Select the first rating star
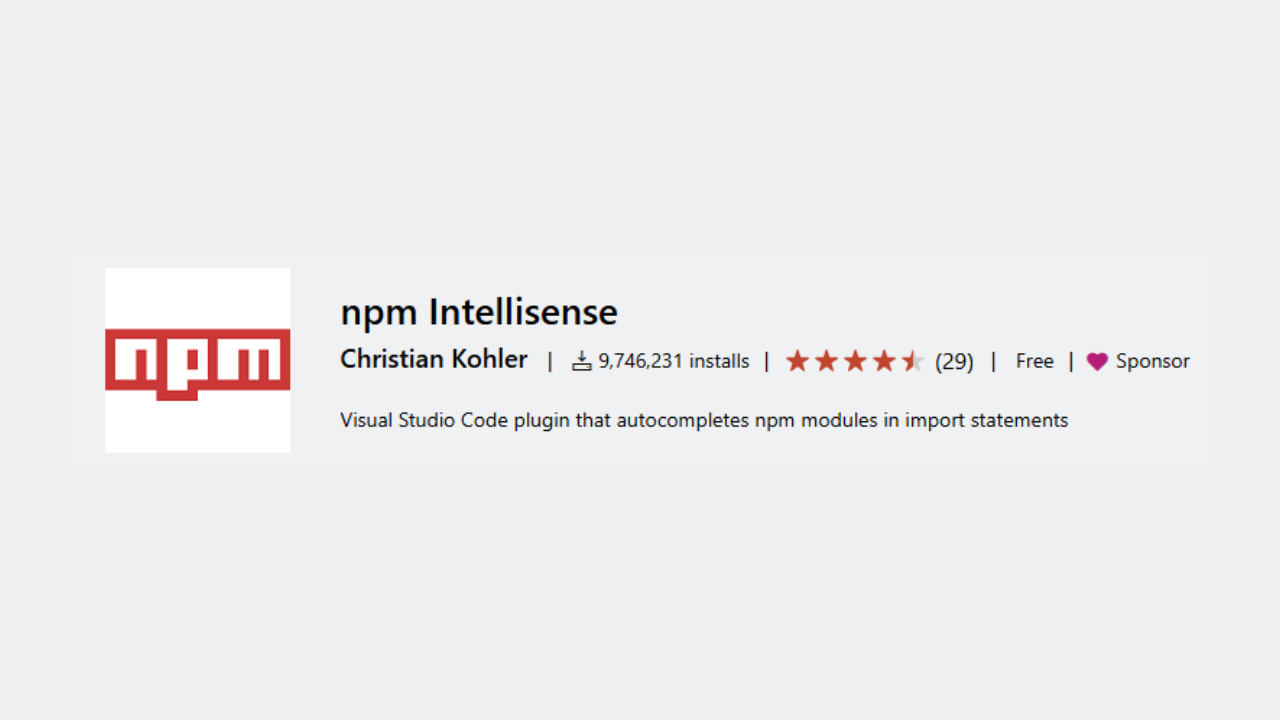 [x=797, y=361]
